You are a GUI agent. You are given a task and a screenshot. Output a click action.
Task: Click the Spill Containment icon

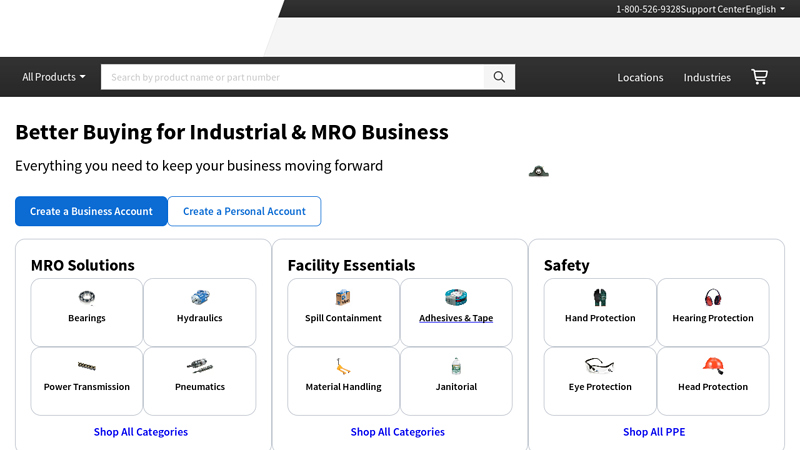pyautogui.click(x=343, y=297)
